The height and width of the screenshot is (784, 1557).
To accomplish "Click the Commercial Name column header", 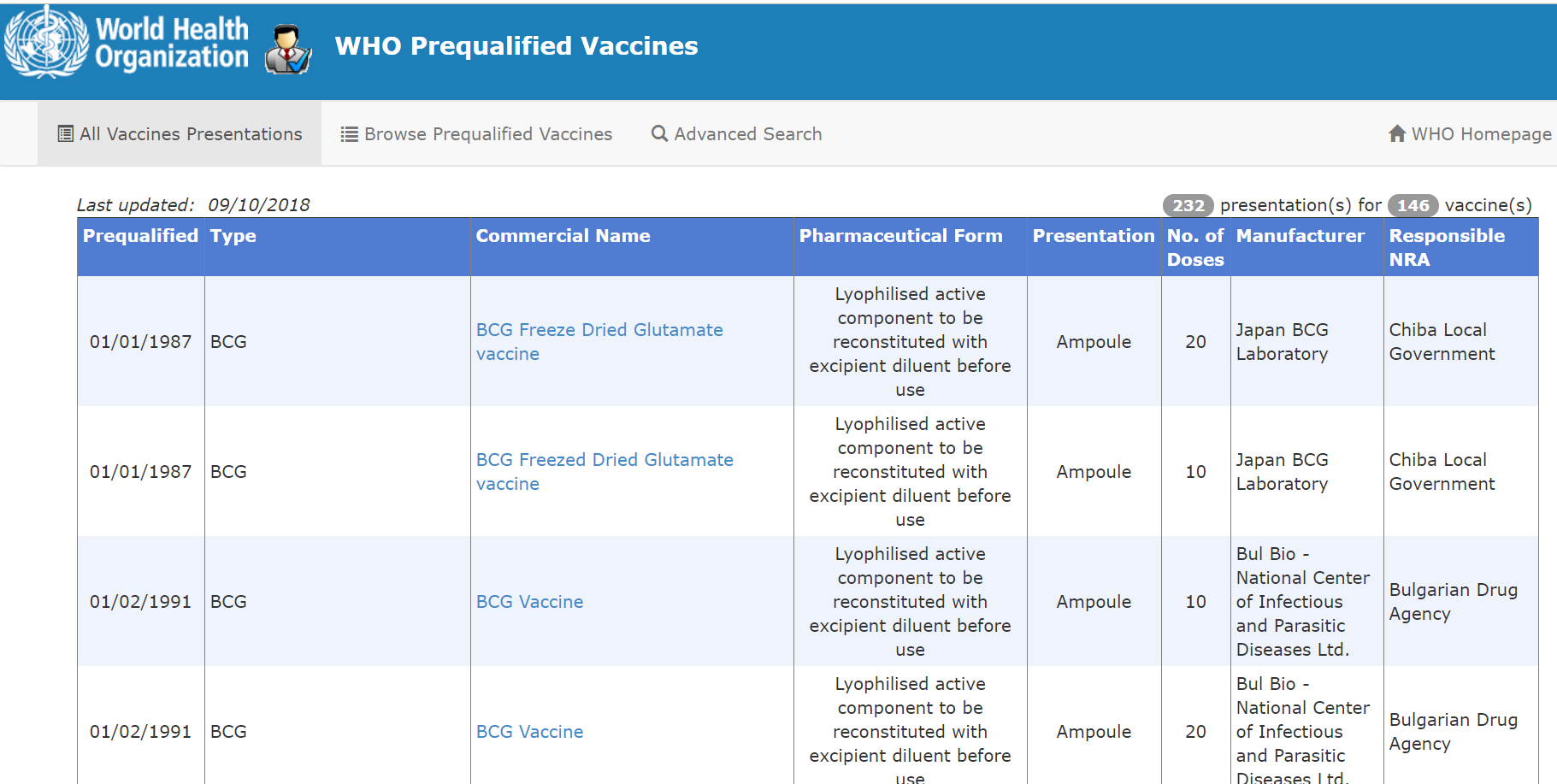I will tap(563, 235).
